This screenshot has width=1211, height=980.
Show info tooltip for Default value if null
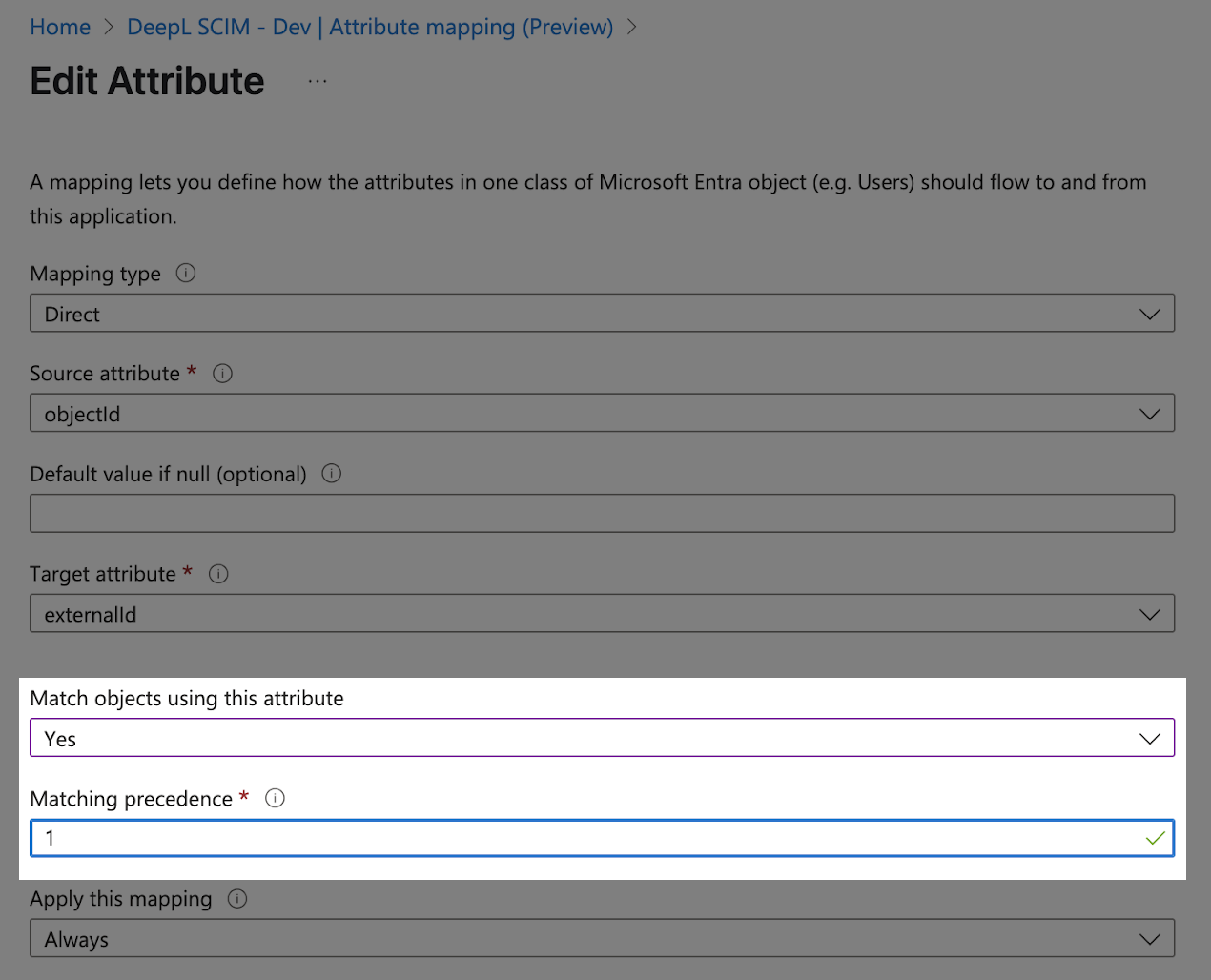tap(331, 474)
